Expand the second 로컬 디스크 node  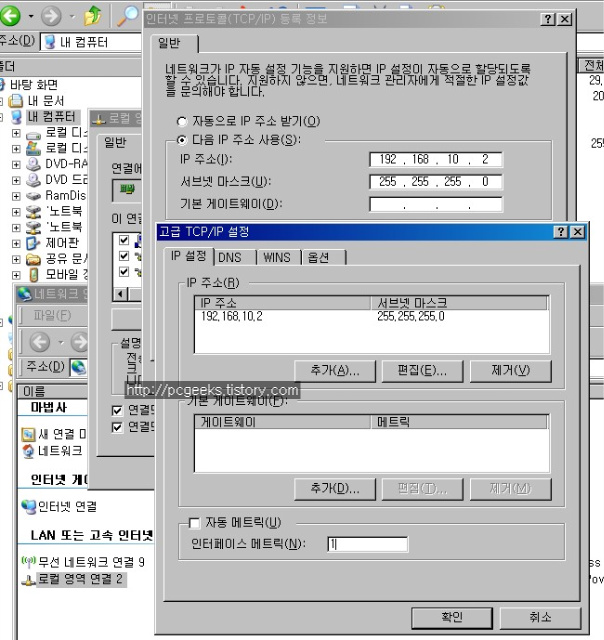pos(16,149)
